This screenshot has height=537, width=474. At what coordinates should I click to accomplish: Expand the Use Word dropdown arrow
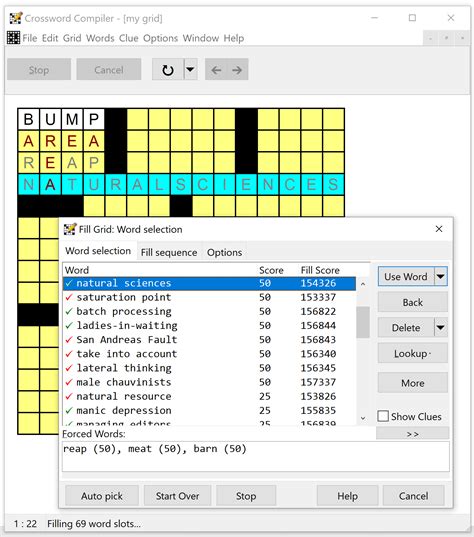coord(441,276)
